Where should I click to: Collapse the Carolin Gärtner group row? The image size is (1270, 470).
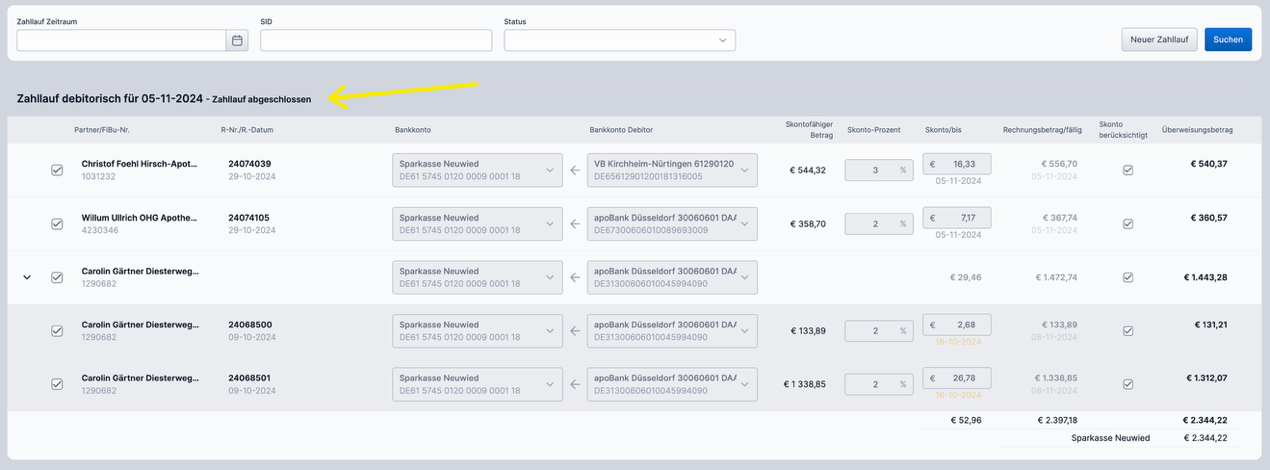pyautogui.click(x=27, y=277)
